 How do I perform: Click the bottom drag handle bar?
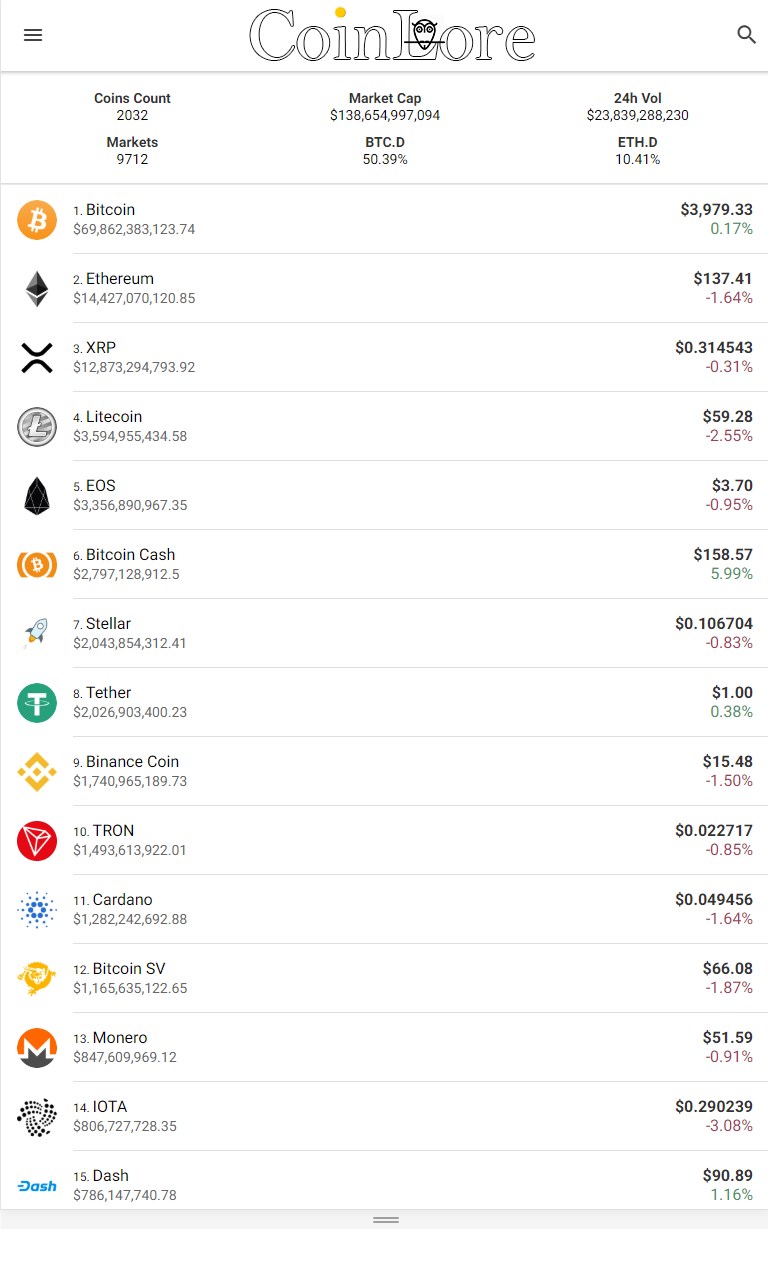(x=385, y=1220)
